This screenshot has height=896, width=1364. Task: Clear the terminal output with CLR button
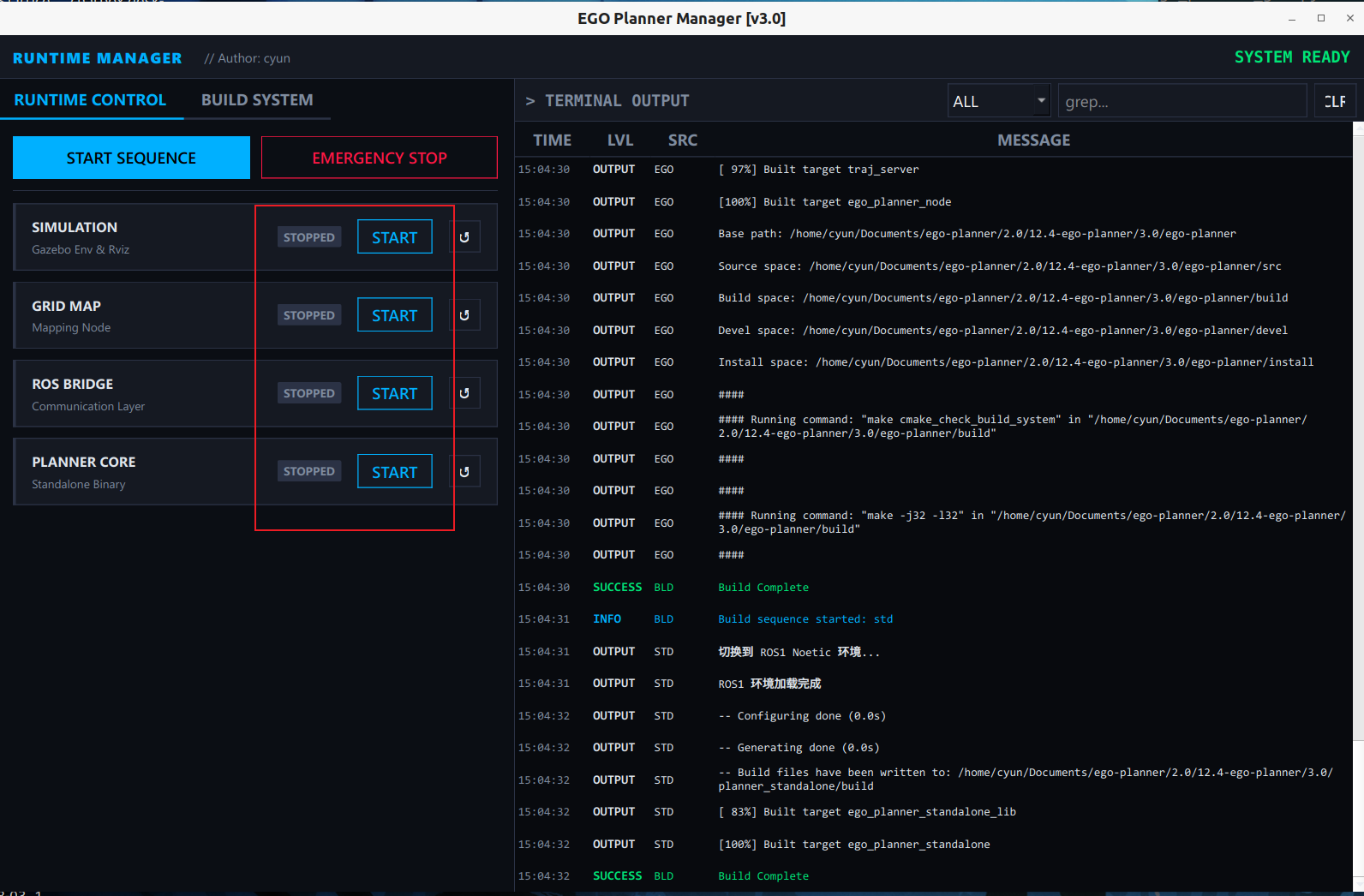click(x=1335, y=101)
